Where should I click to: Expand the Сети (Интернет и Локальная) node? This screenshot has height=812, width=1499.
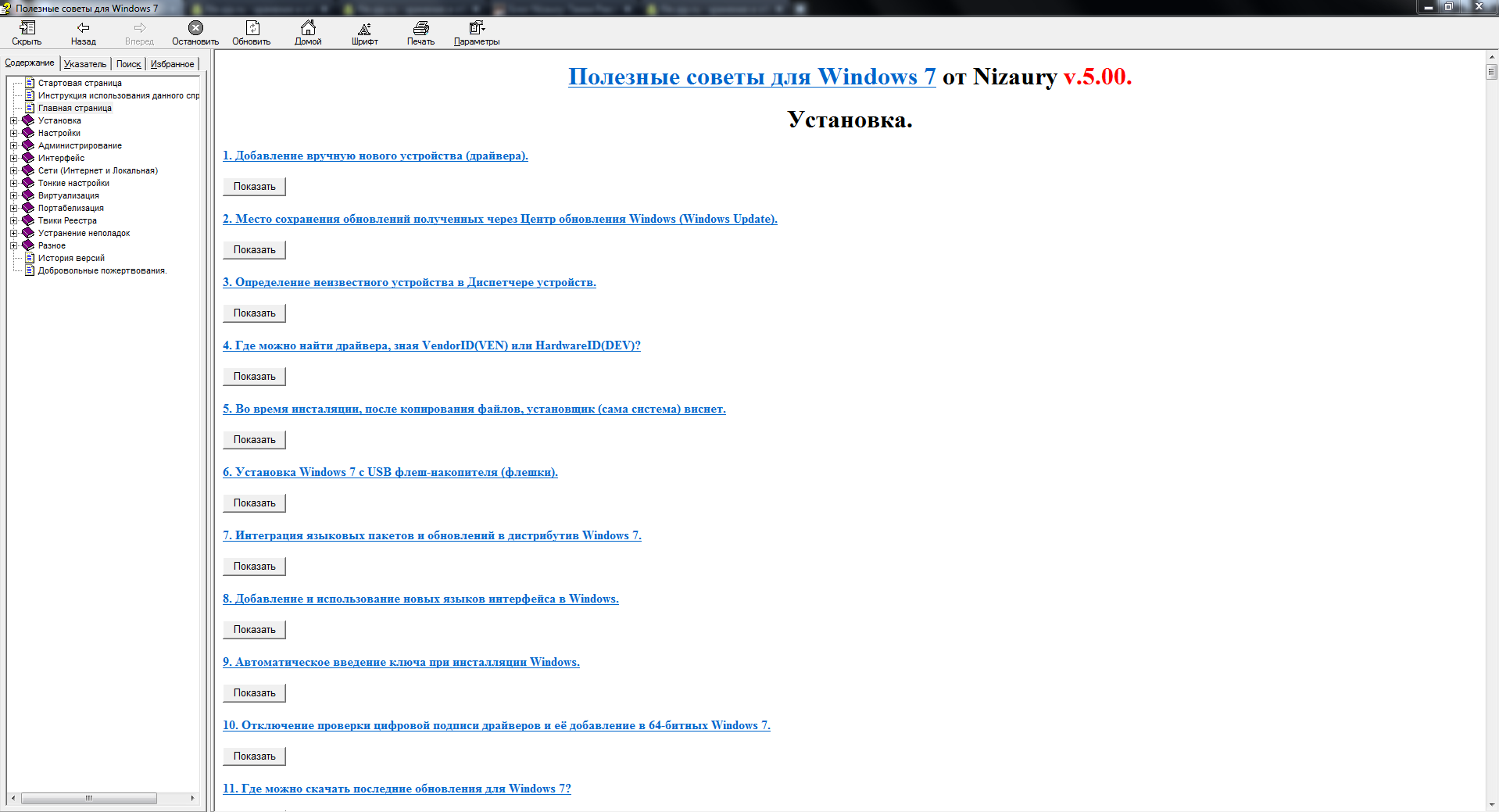click(13, 170)
